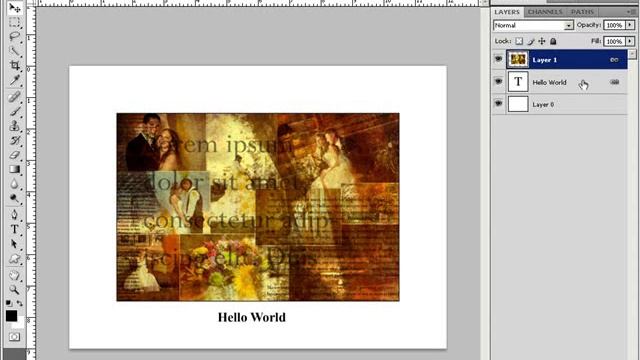Image resolution: width=640 pixels, height=360 pixels.
Task: Select Hello World type layer thumbnail
Action: pos(518,82)
